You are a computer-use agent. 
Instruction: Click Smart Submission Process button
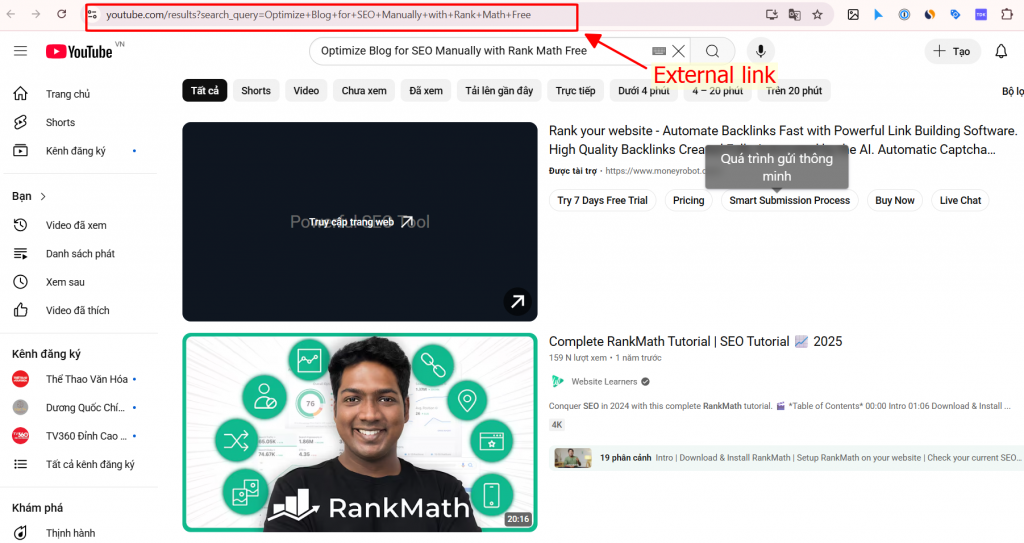(790, 201)
